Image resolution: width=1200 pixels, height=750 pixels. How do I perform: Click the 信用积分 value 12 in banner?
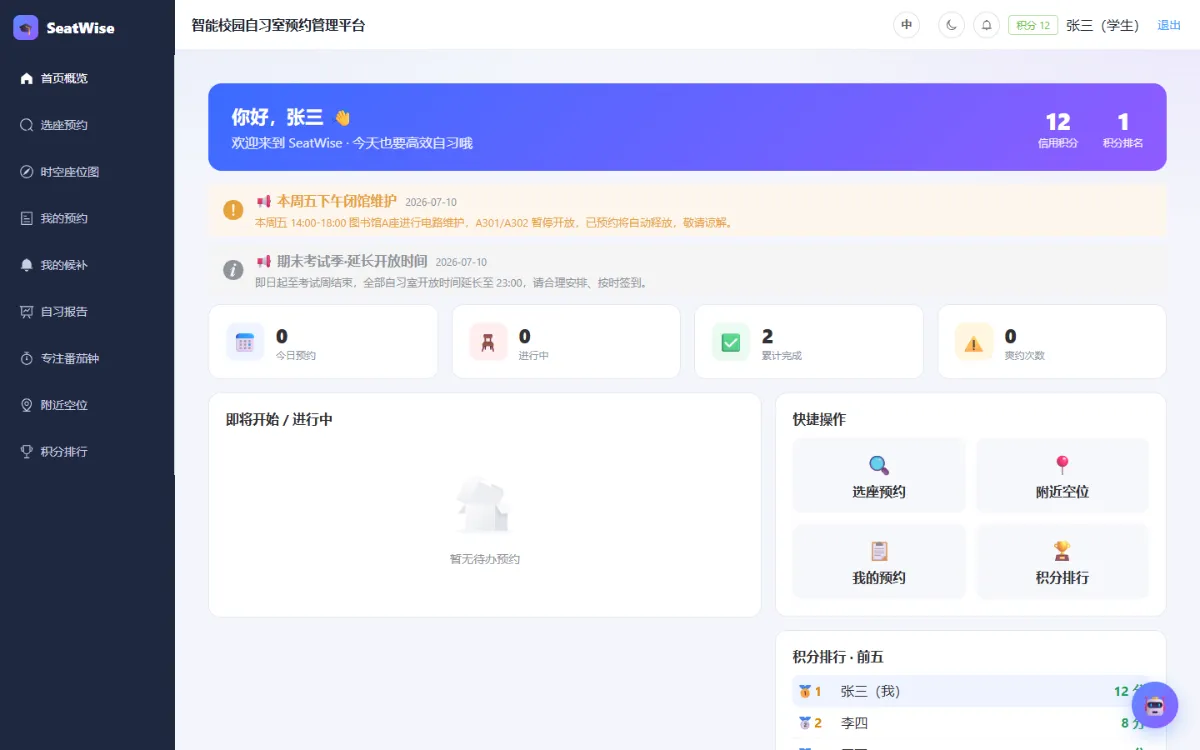click(1058, 122)
